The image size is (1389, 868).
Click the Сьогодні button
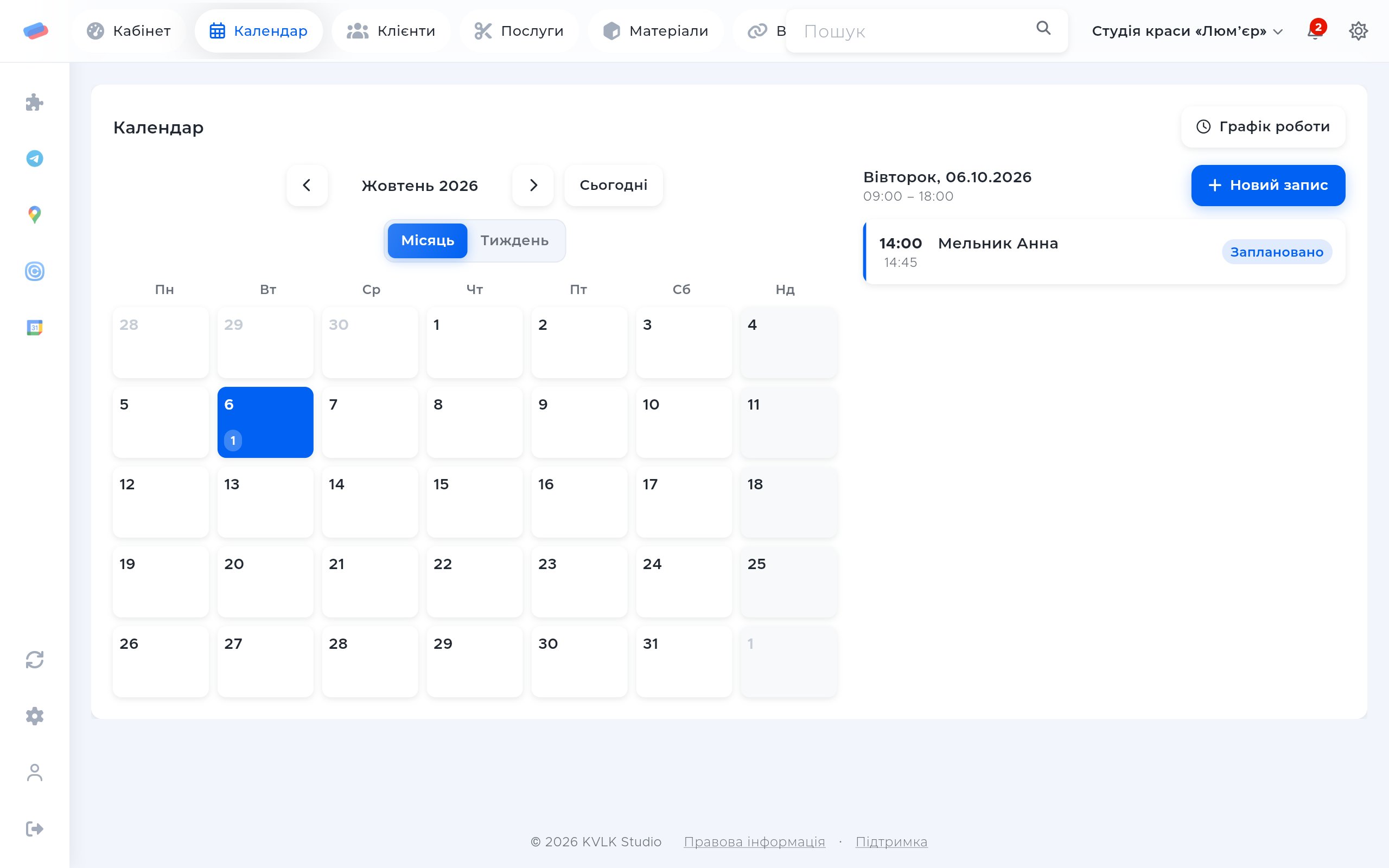pyautogui.click(x=614, y=186)
